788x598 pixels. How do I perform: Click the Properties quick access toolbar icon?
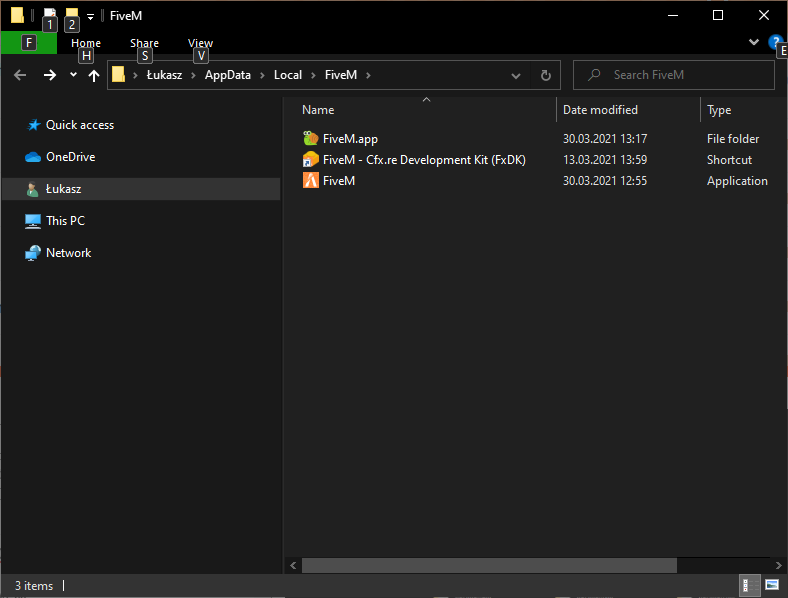50,14
